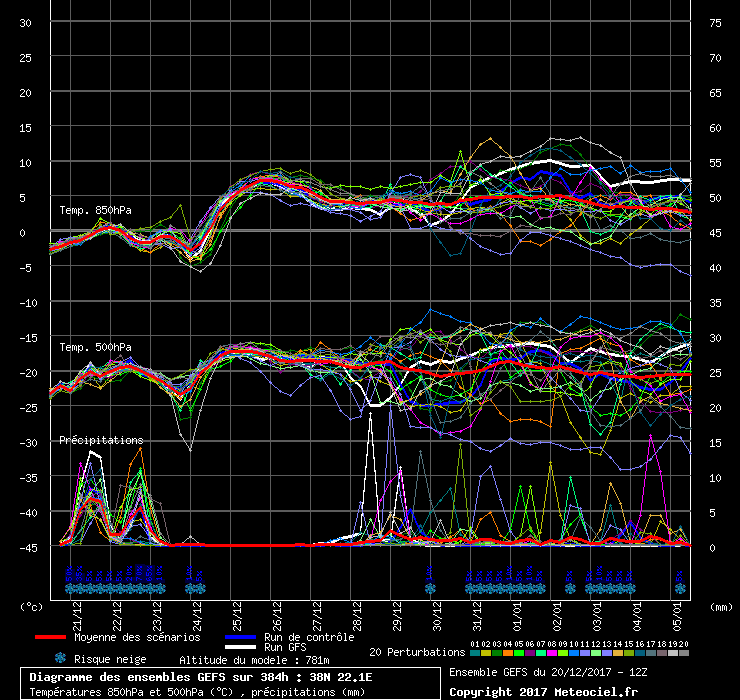Click the white Run GFS legend line
The image size is (740, 700).
pos(241,647)
